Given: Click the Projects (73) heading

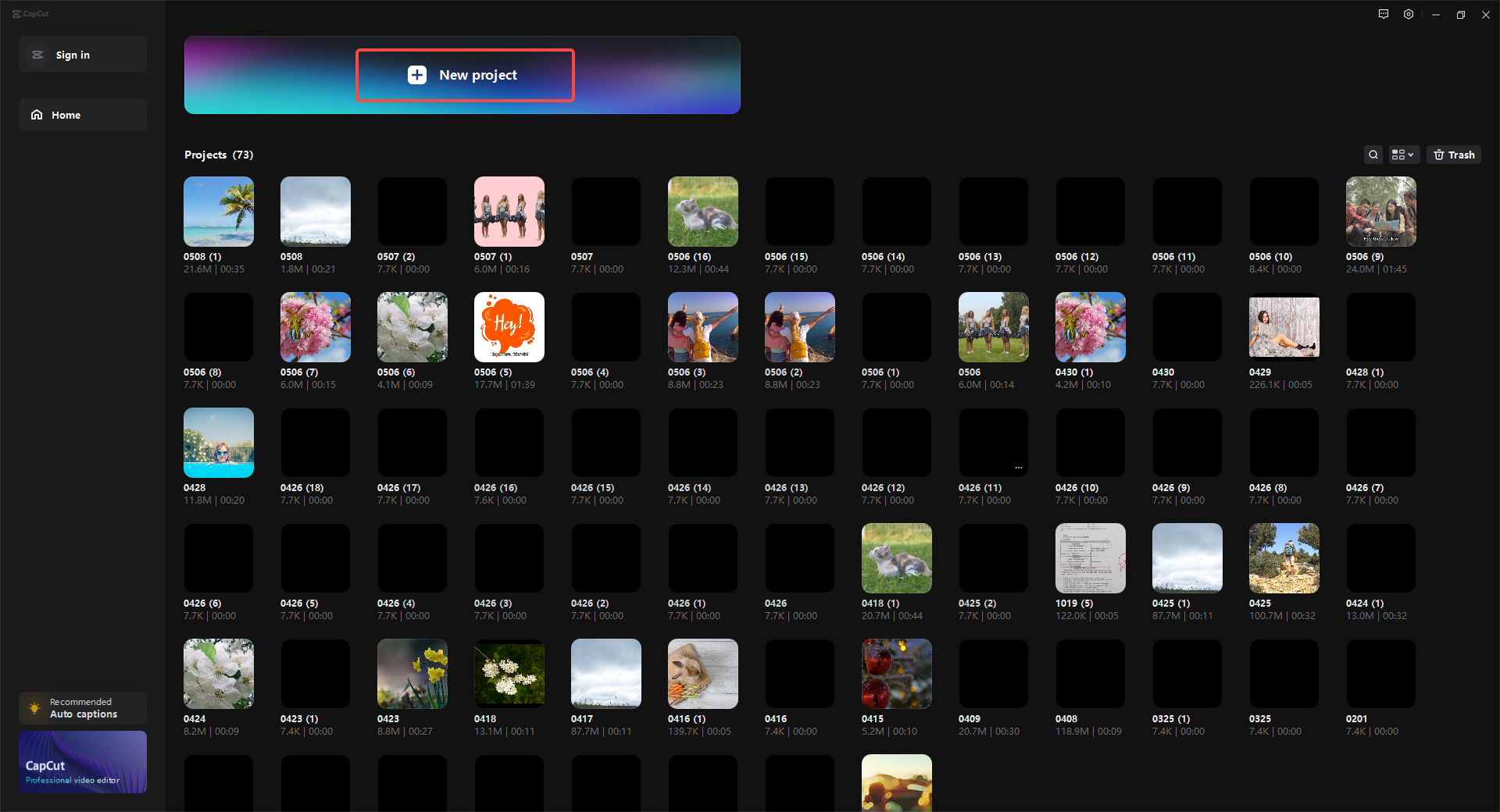Looking at the screenshot, I should [x=218, y=155].
